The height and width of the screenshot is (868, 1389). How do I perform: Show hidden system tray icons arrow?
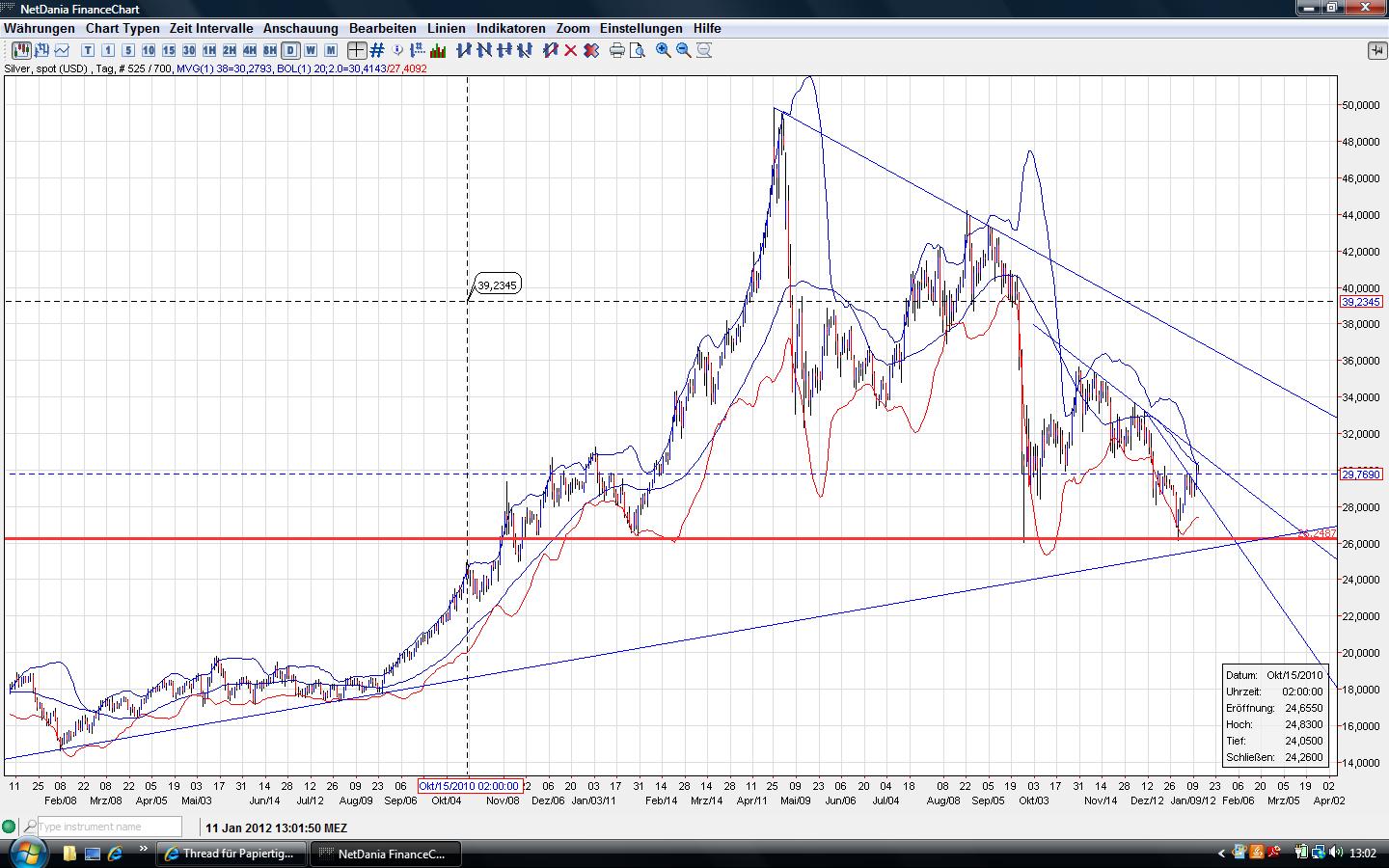[1222, 854]
